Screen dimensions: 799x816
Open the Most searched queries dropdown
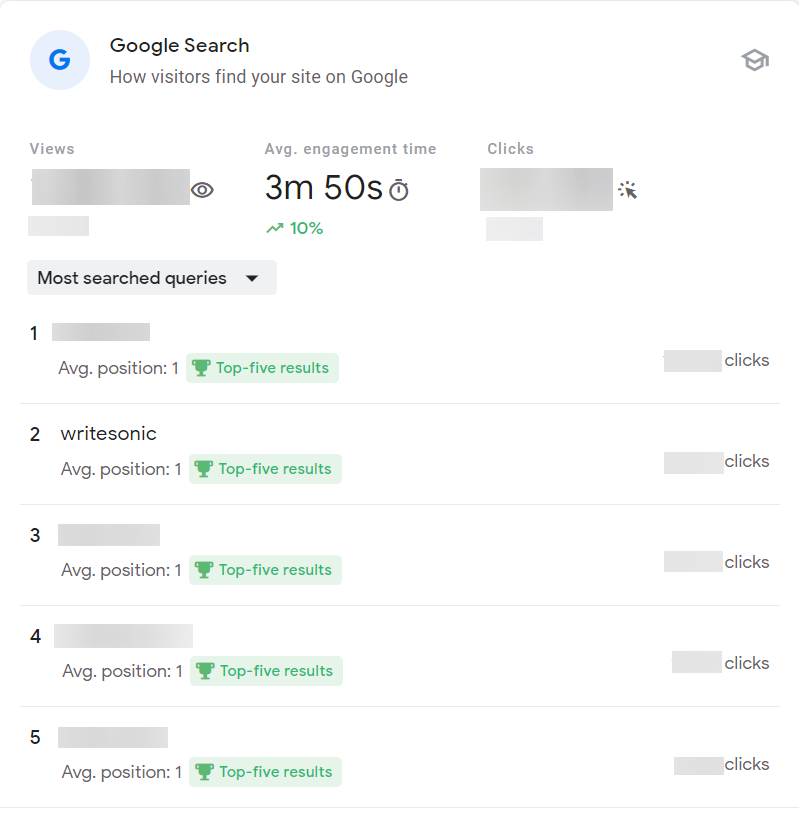pos(151,277)
